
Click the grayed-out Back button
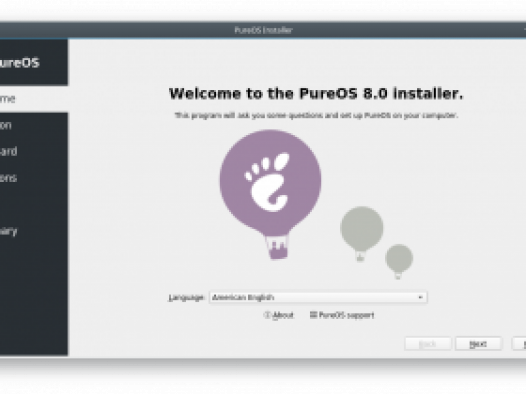[428, 344]
